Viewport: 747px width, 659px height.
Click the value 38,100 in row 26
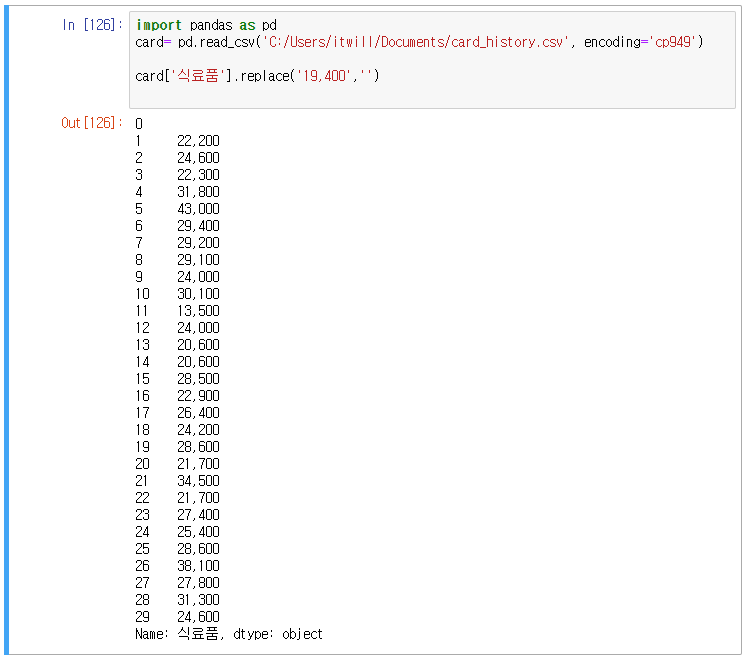click(x=198, y=566)
